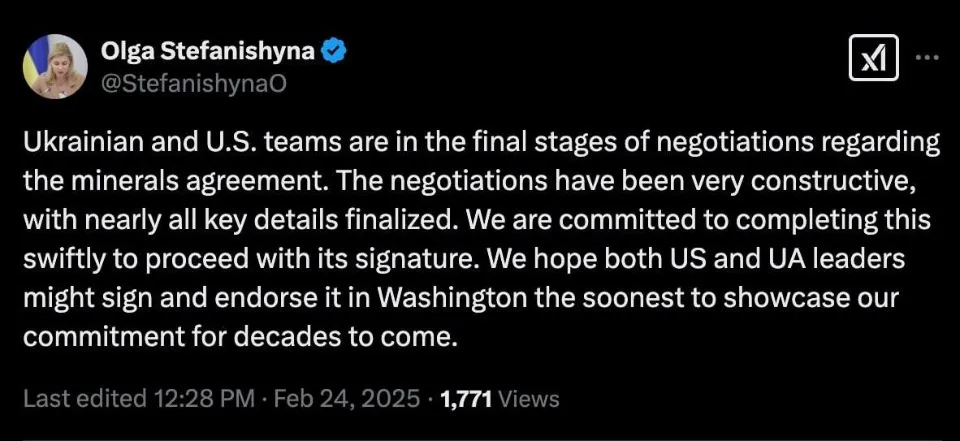
Task: Open the three-dot more options menu
Action: point(927,59)
